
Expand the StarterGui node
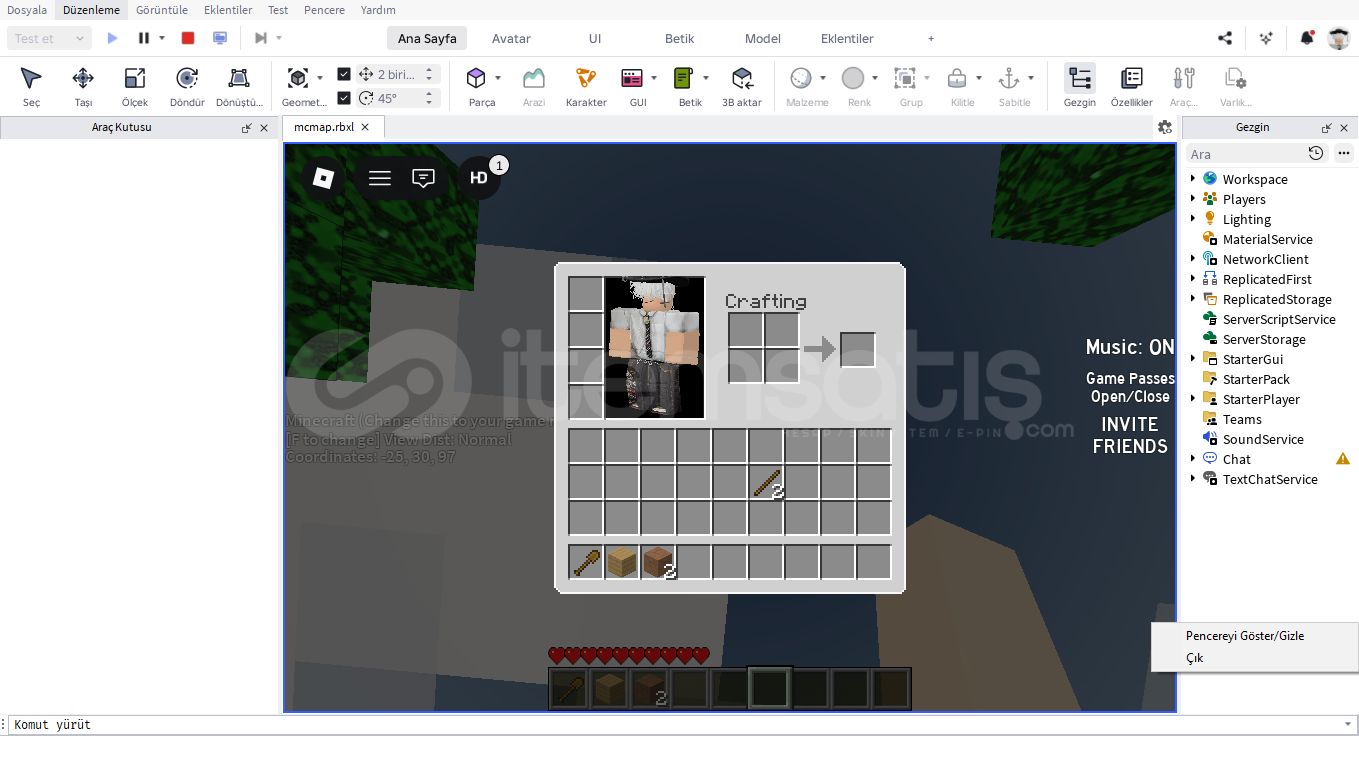pos(1193,359)
